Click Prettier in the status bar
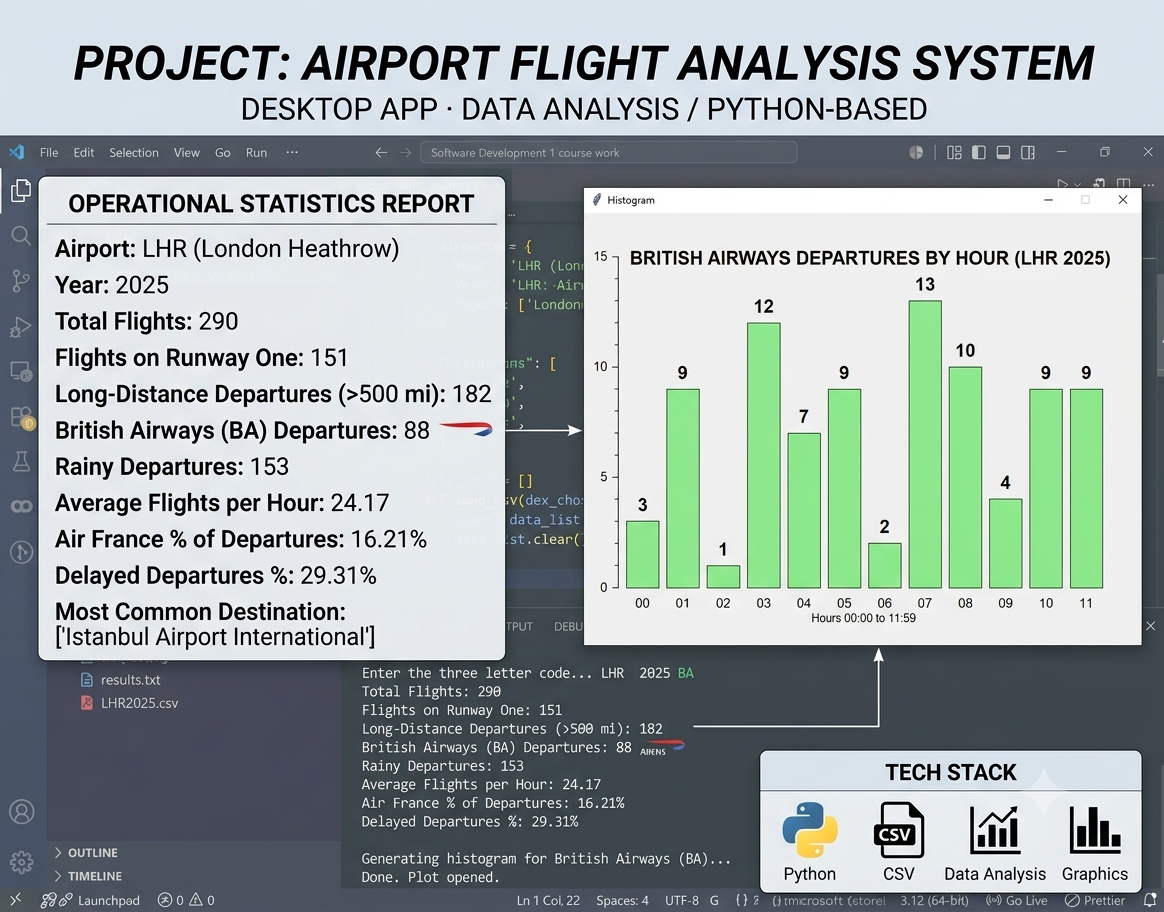Viewport: 1164px width, 912px height. pos(1096,900)
